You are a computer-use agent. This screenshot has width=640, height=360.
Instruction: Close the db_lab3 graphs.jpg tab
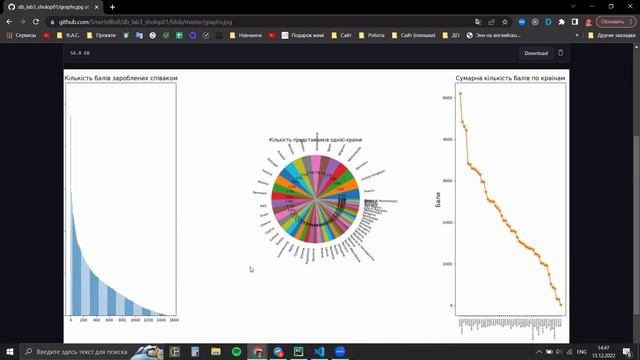point(96,7)
